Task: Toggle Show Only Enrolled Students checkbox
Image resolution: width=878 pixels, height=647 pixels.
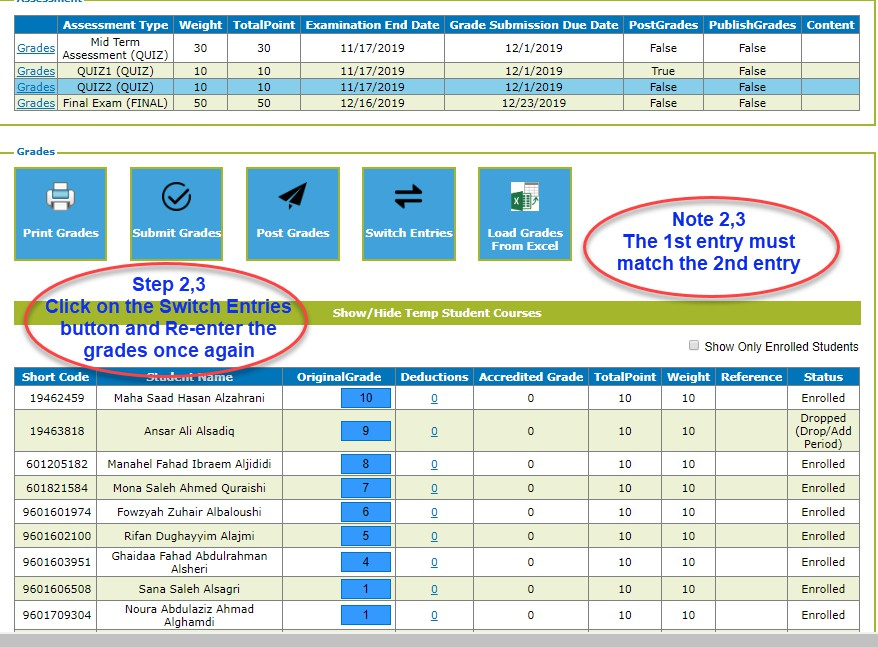Action: tap(694, 346)
